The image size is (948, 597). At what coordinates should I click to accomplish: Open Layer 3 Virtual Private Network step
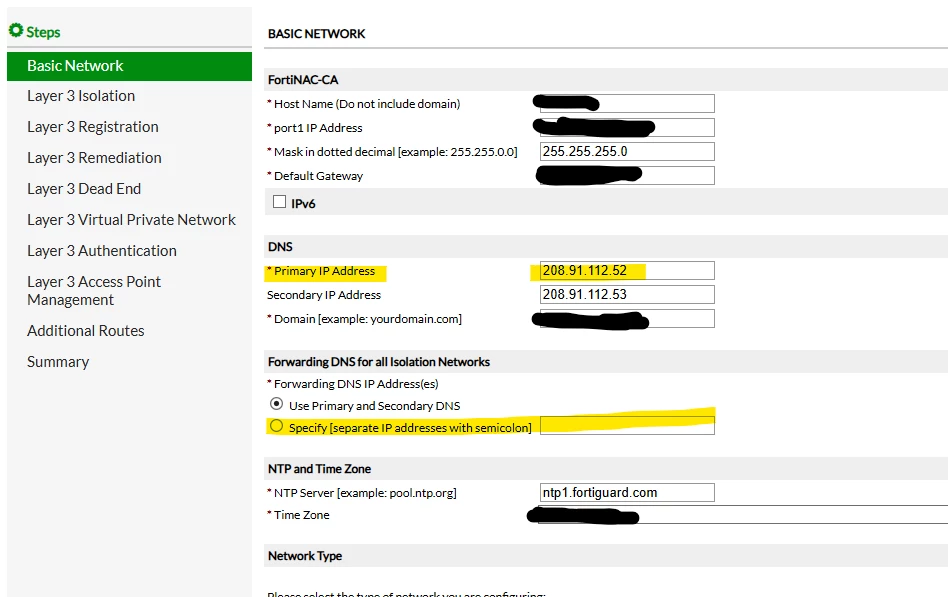tap(131, 220)
